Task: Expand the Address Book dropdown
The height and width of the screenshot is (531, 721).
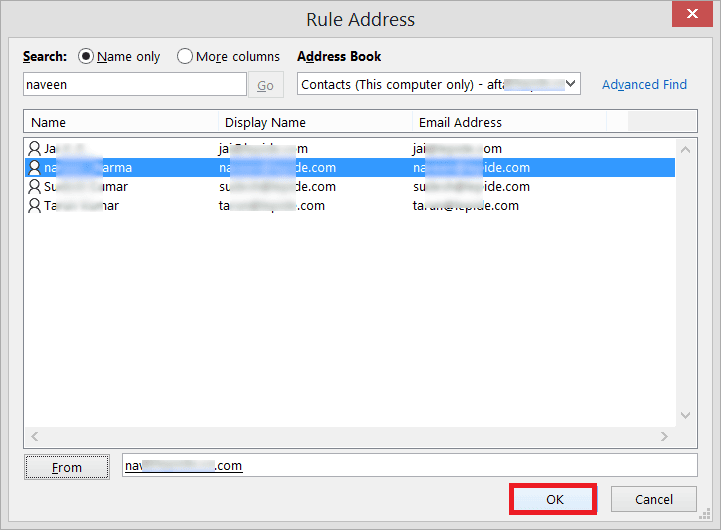Action: pos(571,85)
